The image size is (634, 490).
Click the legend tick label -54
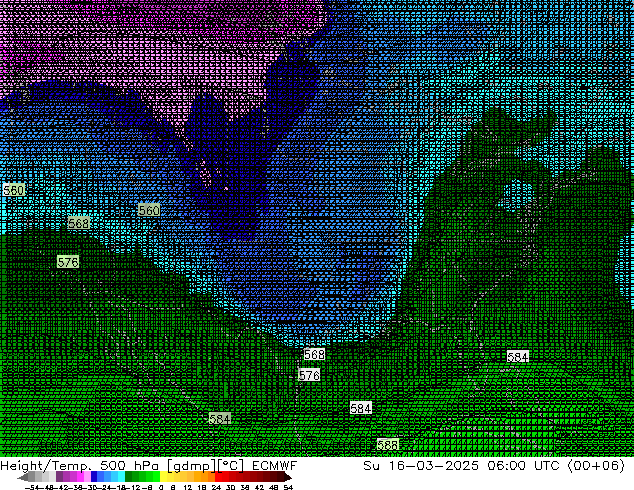[x=32, y=488]
